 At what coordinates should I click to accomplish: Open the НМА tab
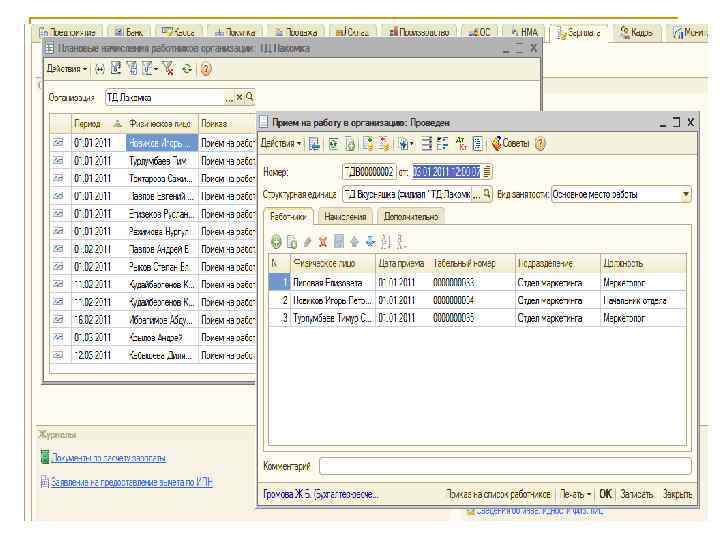(x=523, y=32)
